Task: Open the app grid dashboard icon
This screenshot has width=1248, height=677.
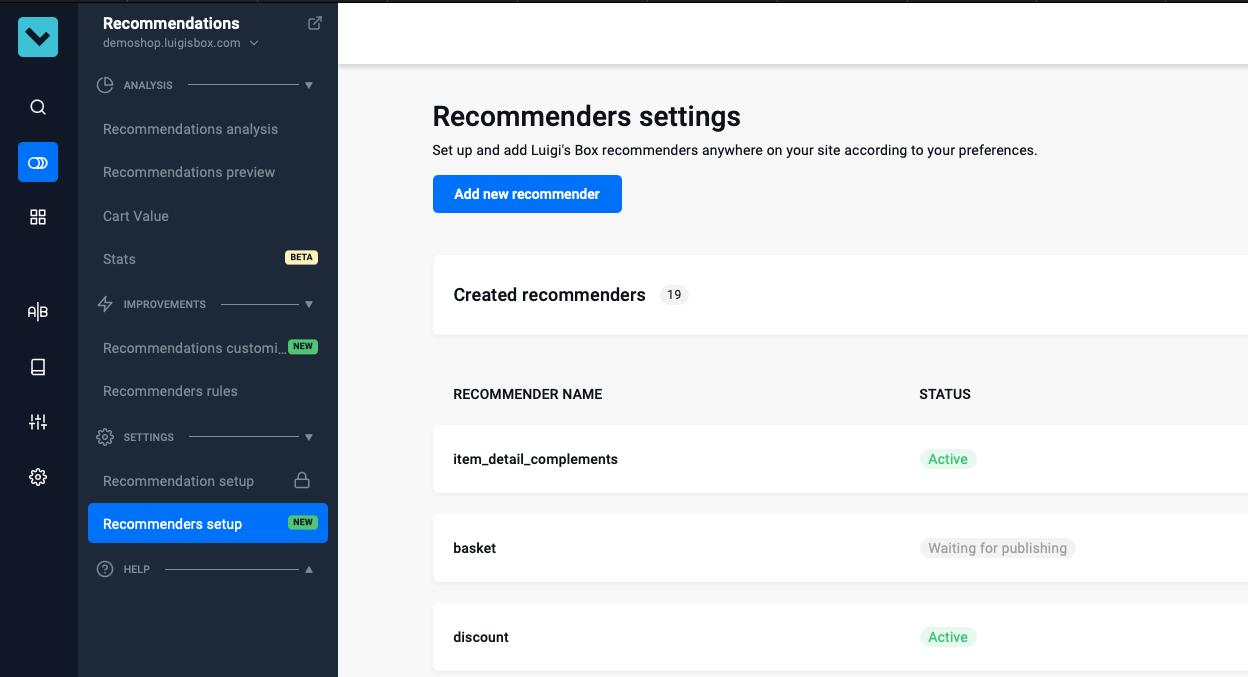Action: click(37, 216)
